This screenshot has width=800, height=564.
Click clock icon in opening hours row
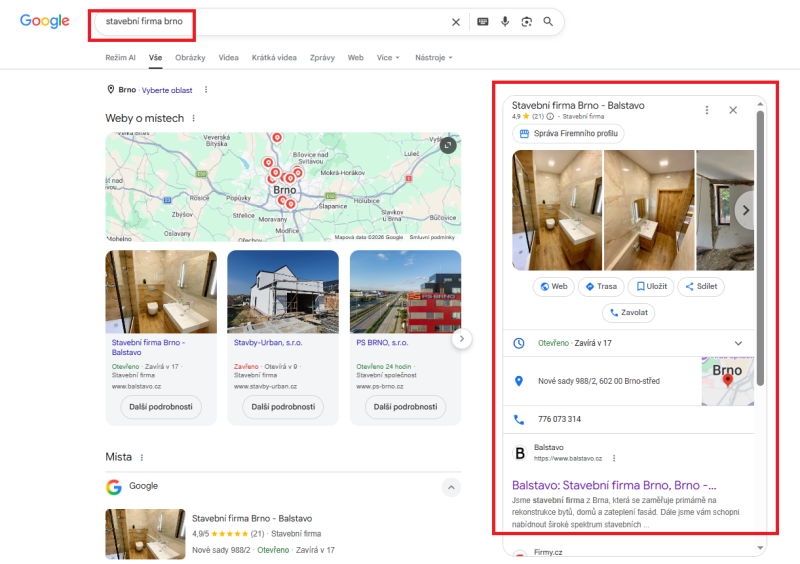tap(519, 343)
